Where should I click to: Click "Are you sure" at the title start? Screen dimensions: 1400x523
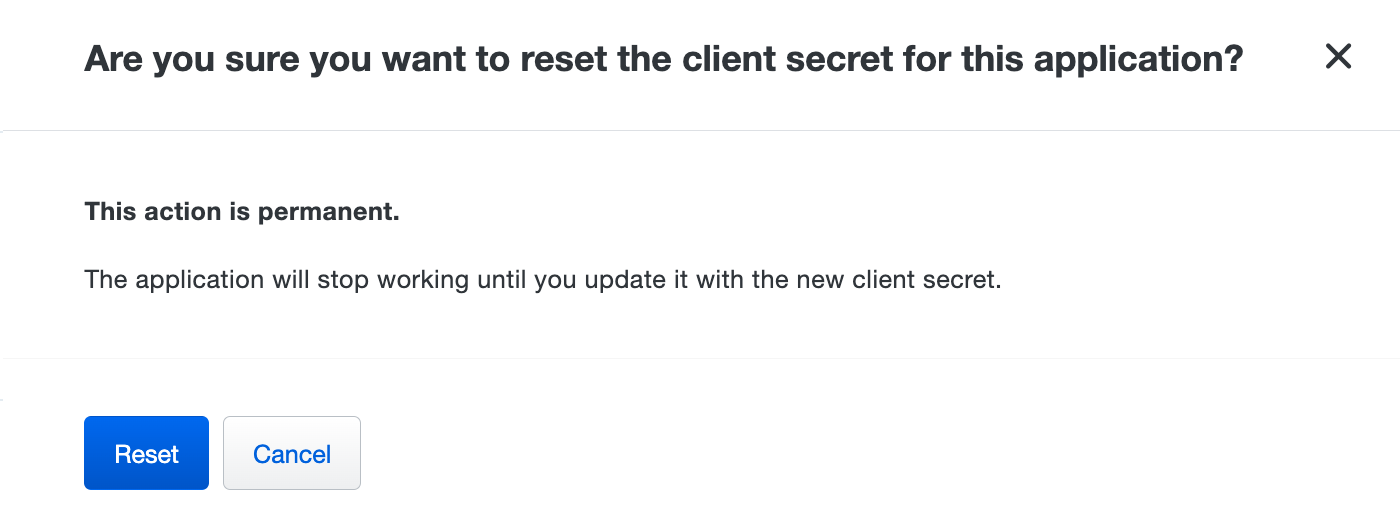tap(191, 59)
